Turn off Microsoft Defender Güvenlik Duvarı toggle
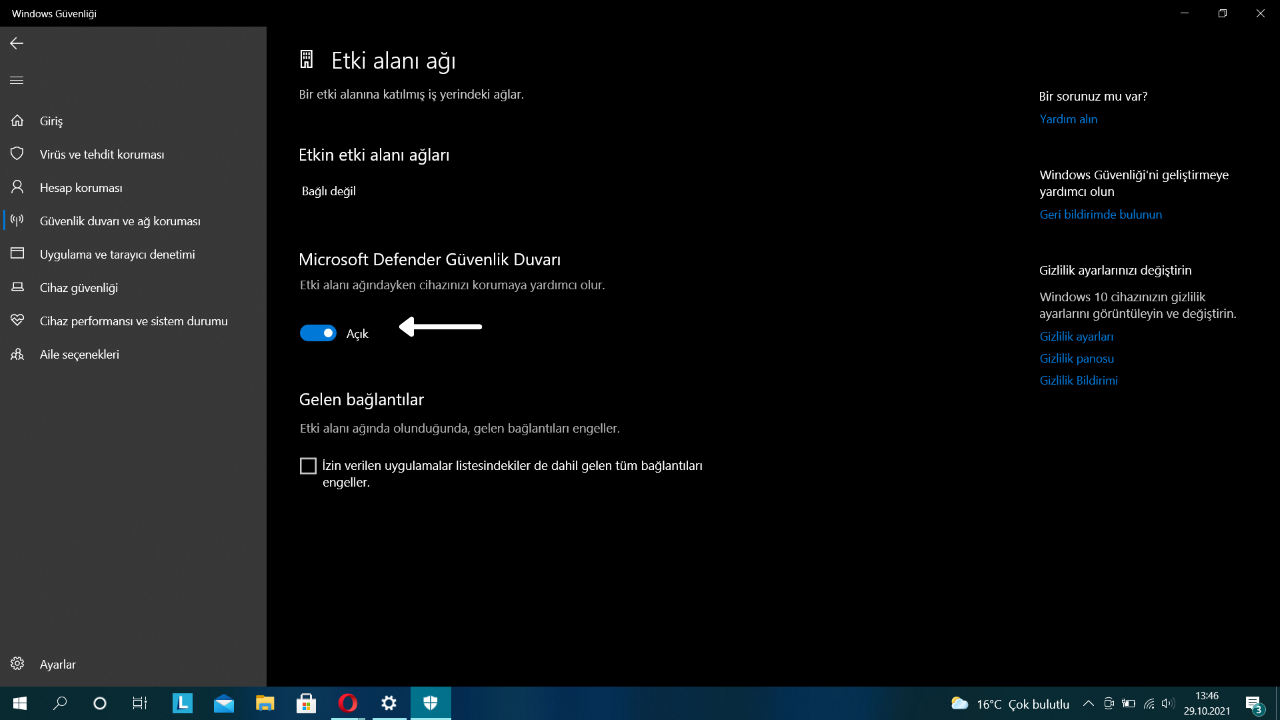The image size is (1280, 720). point(318,333)
